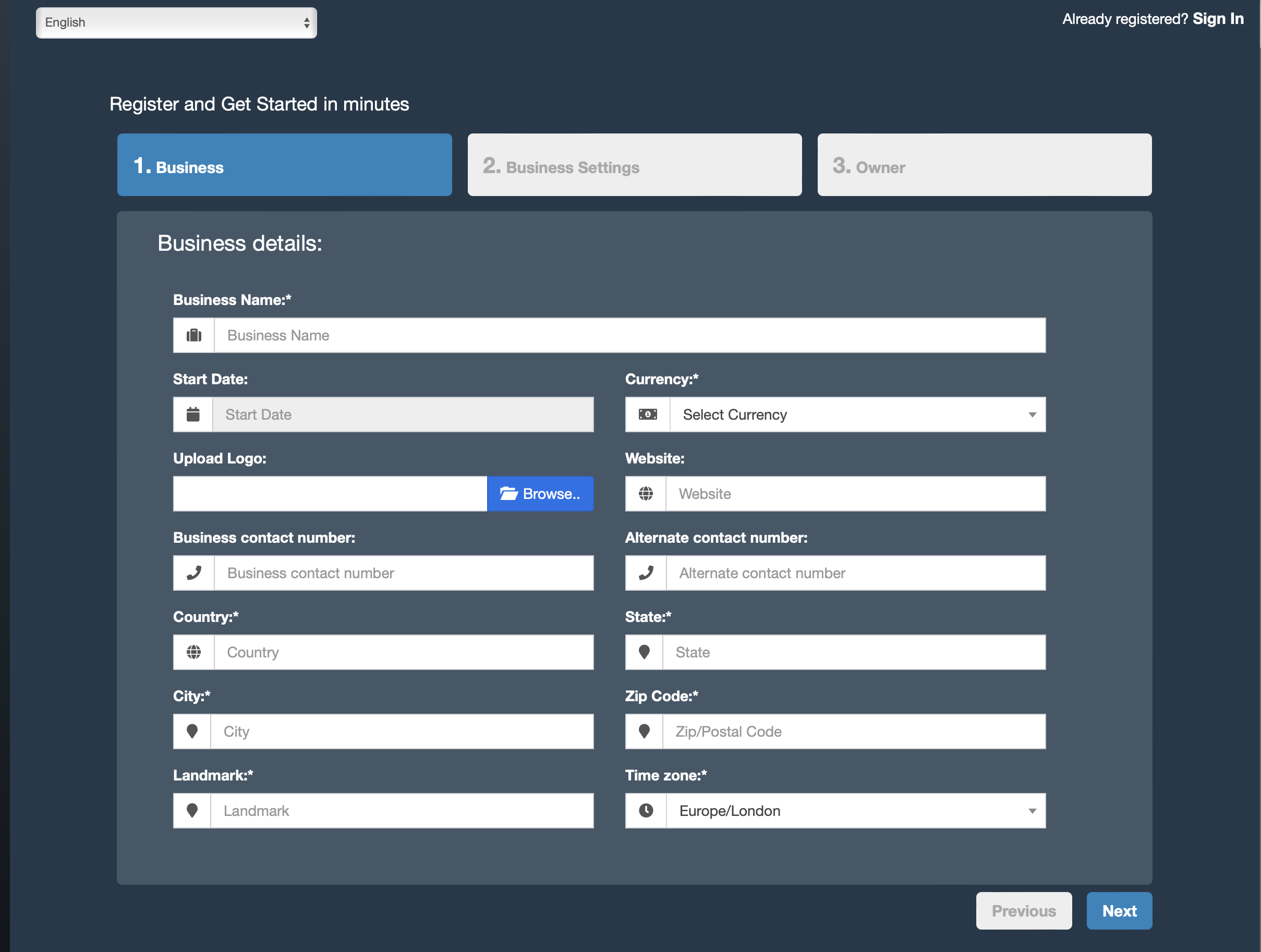Switch to the Business Settings step tab
This screenshot has height=952, width=1261.
[x=635, y=165]
